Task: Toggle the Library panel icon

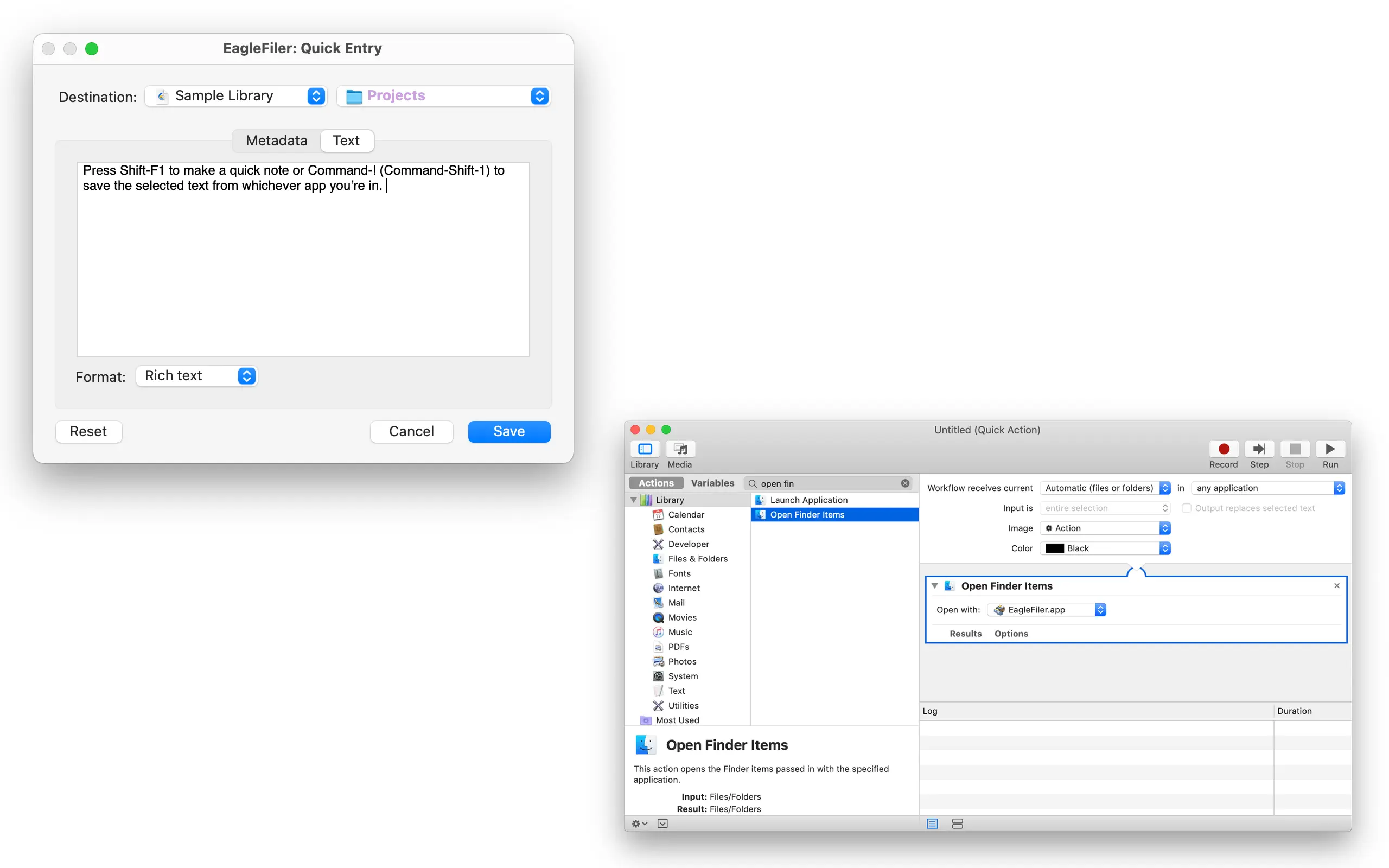Action: (x=645, y=449)
